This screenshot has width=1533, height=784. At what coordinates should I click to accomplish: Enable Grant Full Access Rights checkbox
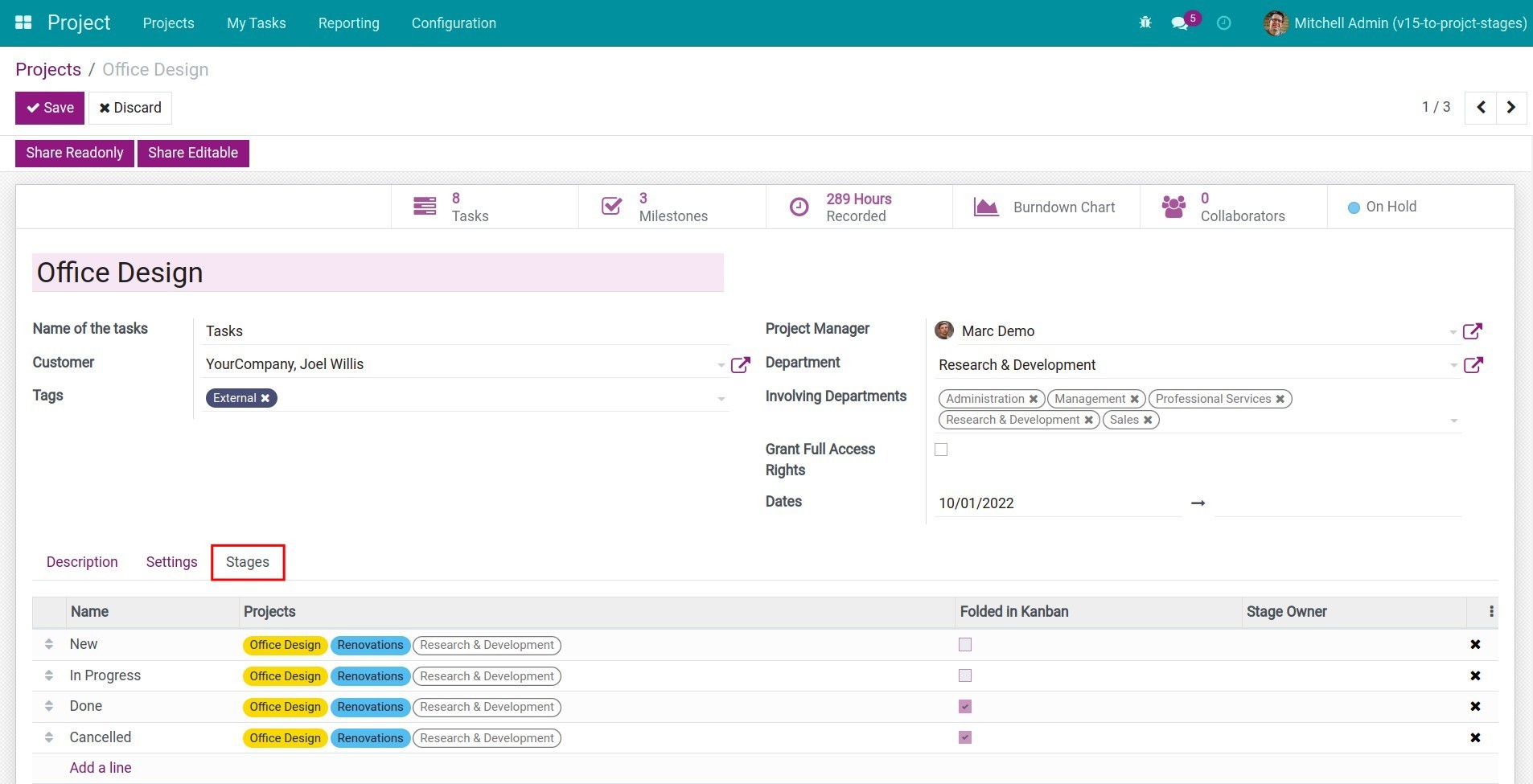click(x=941, y=449)
